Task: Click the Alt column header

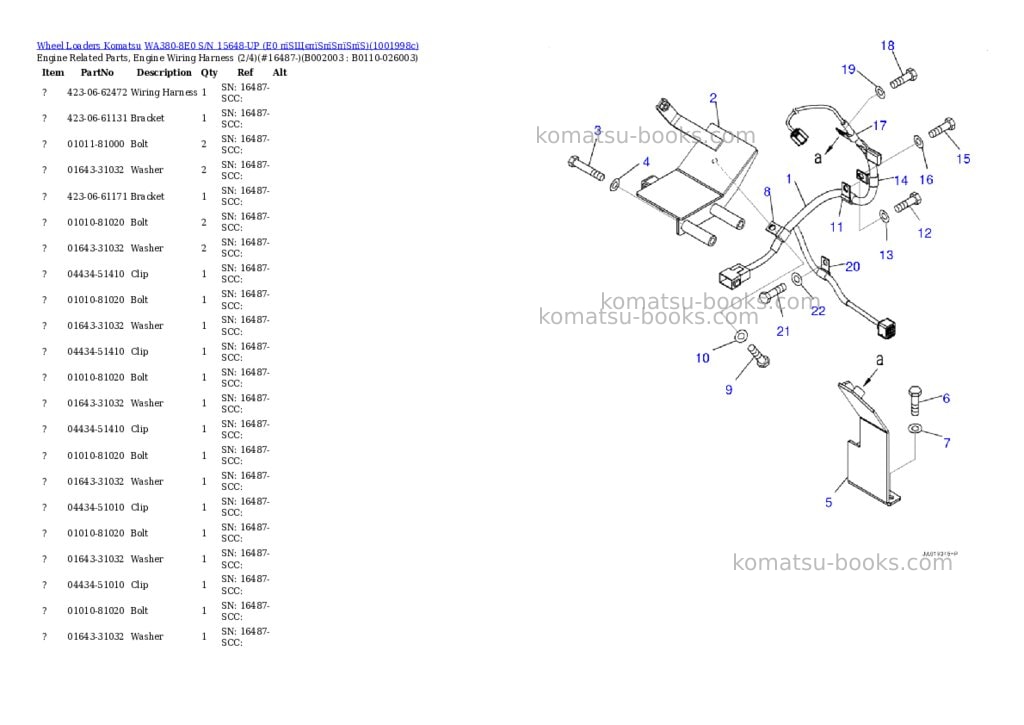Action: [280, 72]
